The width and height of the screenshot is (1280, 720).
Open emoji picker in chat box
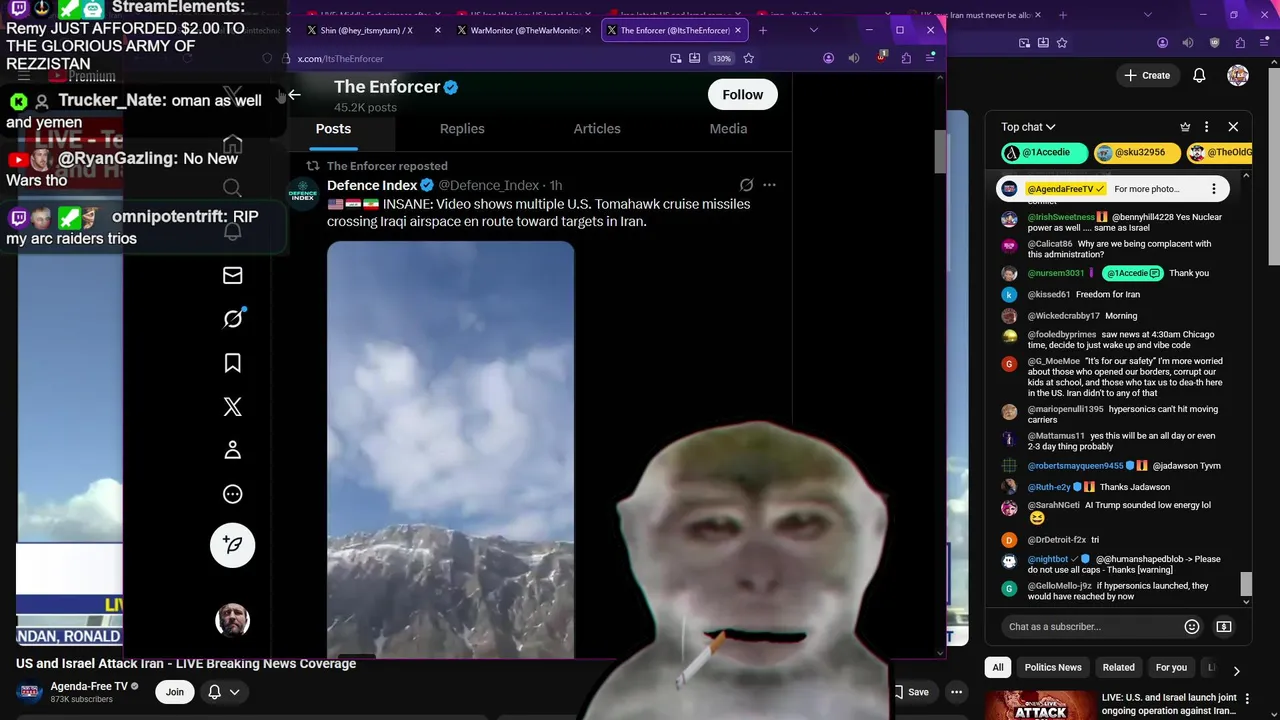click(1191, 626)
